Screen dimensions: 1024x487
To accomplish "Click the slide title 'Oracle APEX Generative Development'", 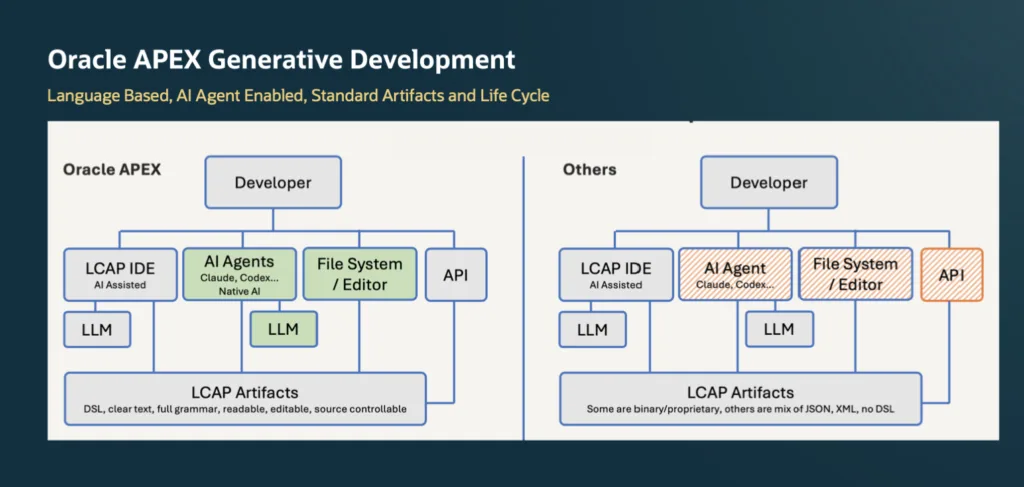I will (281, 61).
